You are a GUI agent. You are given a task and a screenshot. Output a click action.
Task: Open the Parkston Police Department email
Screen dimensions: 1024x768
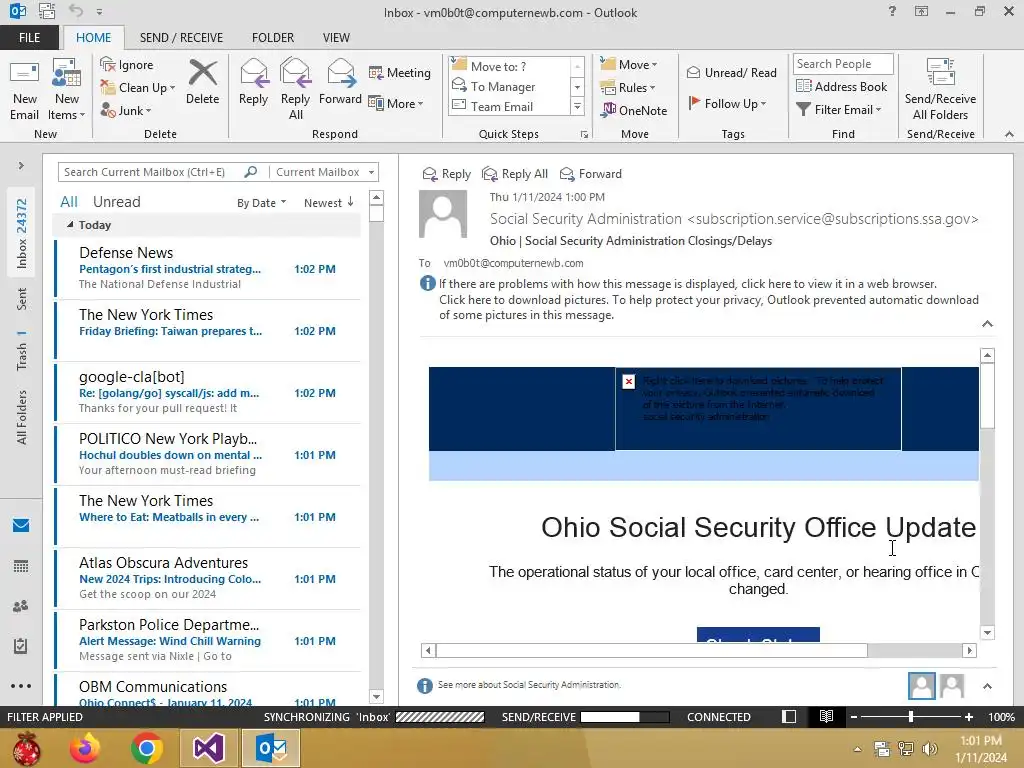208,641
